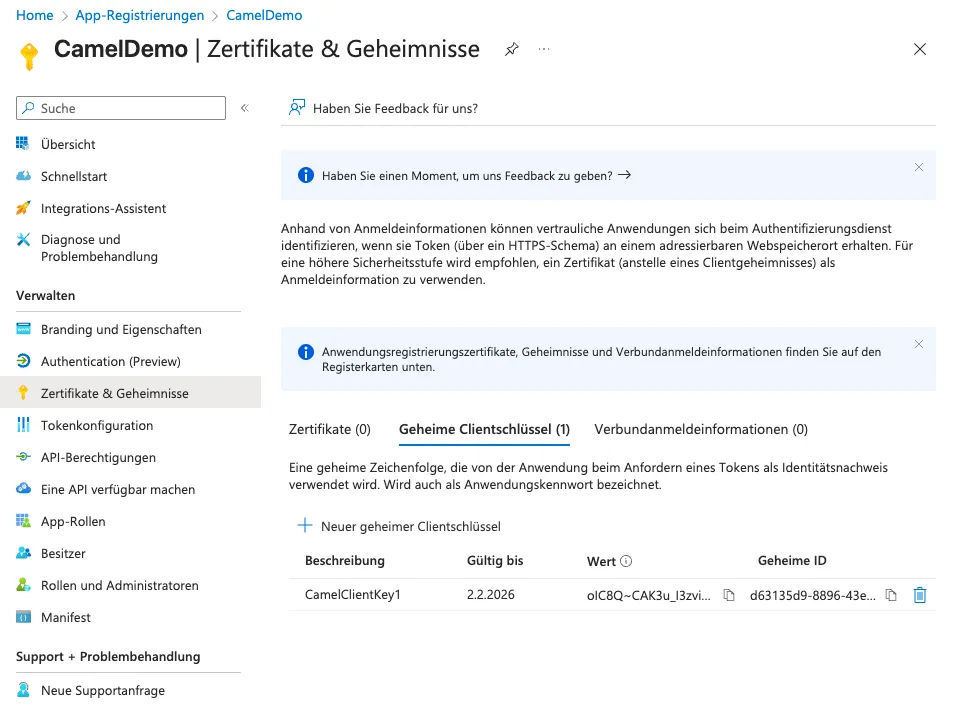Open Neue Supportanfrage in sidebar

103,690
